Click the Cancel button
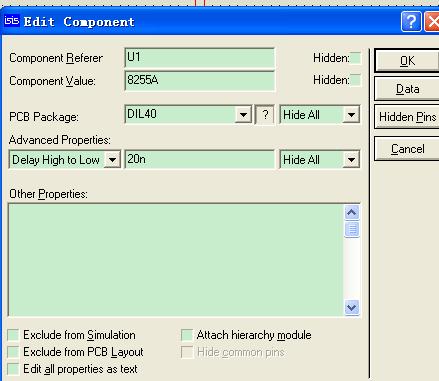The image size is (439, 381). click(407, 149)
